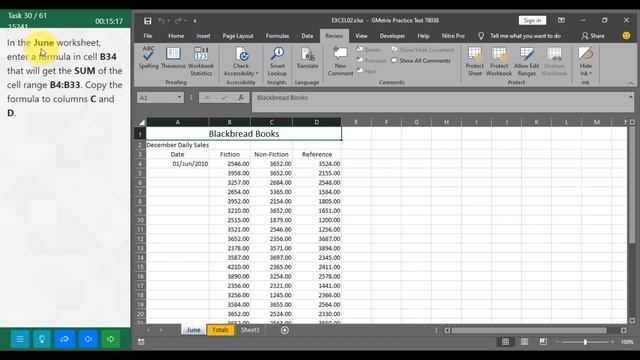Add a New Comment
Image resolution: width=640 pixels, height=360 pixels.
(340, 61)
